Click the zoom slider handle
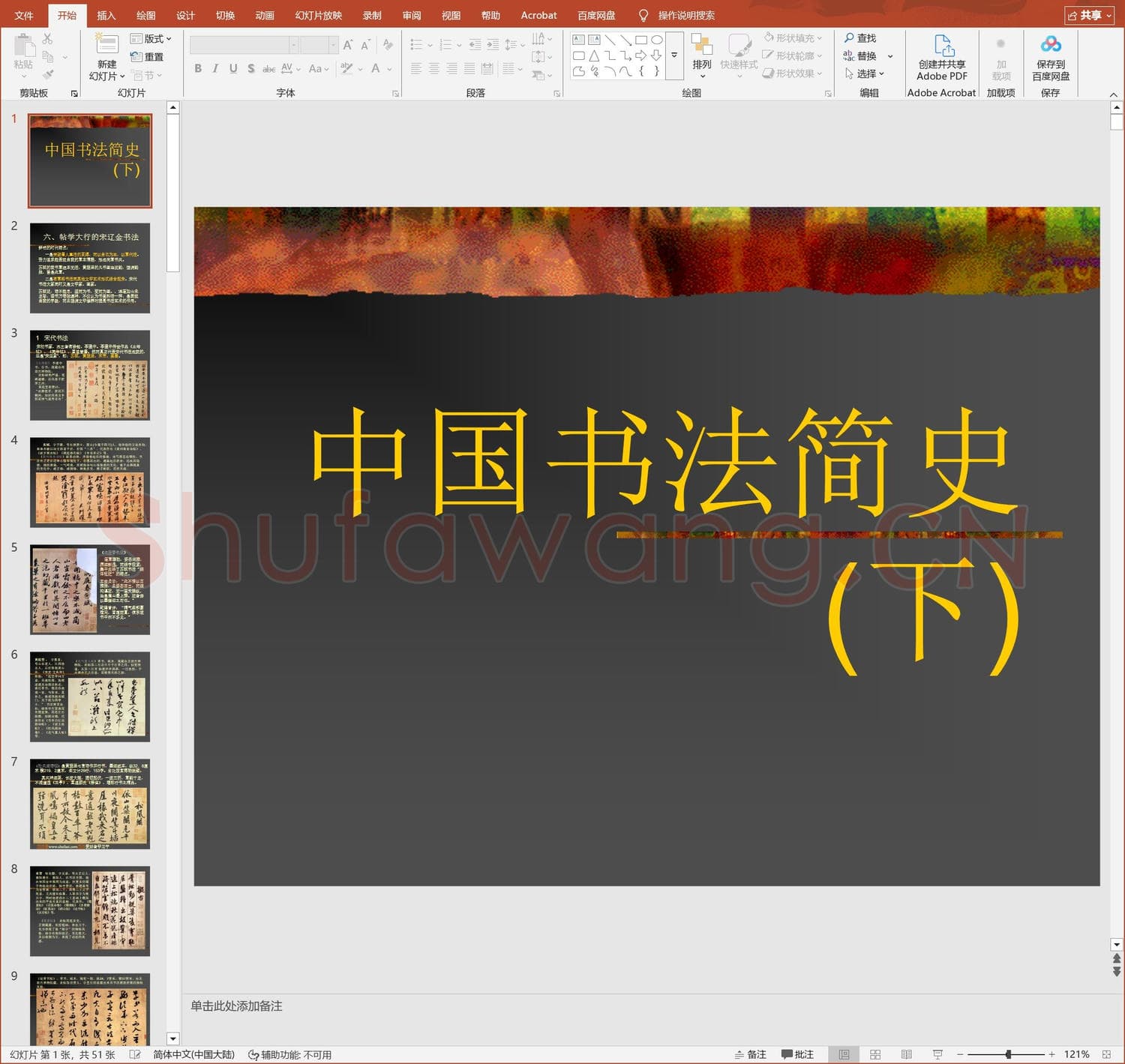1125x1064 pixels. pos(1008,1054)
